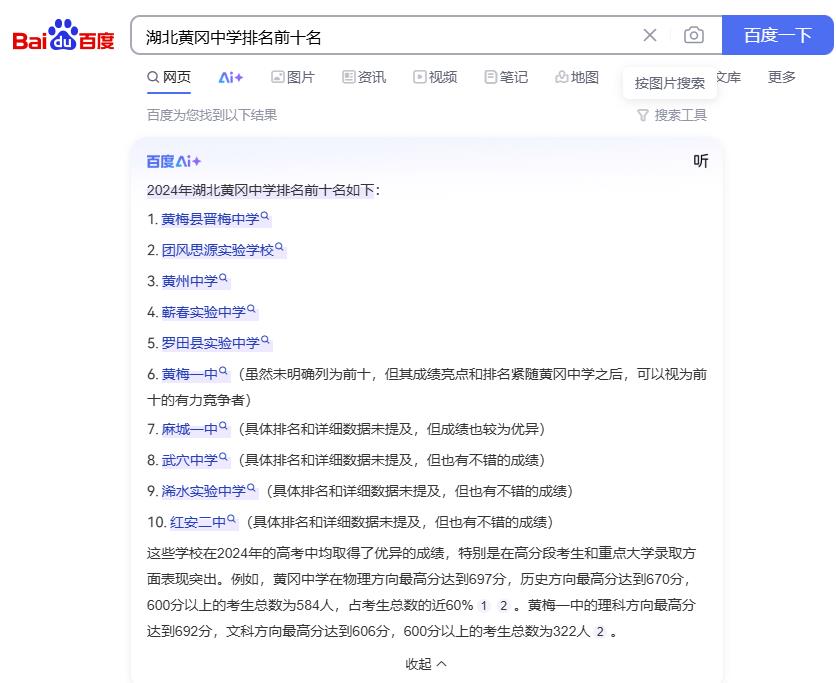Image resolution: width=836 pixels, height=683 pixels.
Task: Open the 资讯 tab
Action: coord(364,77)
